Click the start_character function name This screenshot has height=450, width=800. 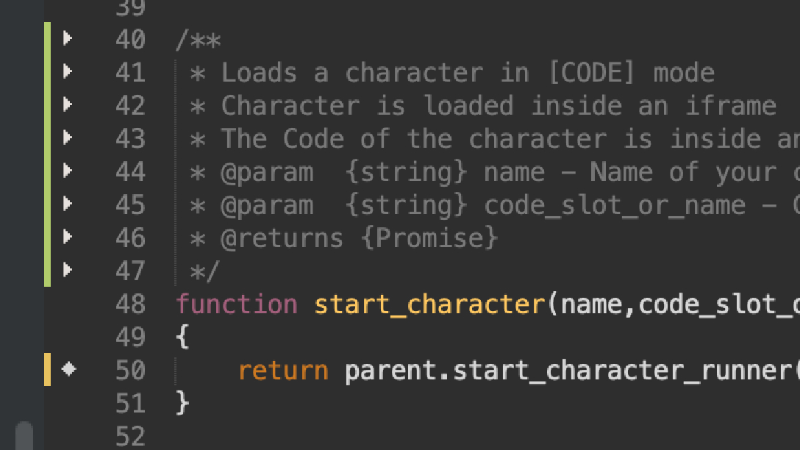429,304
